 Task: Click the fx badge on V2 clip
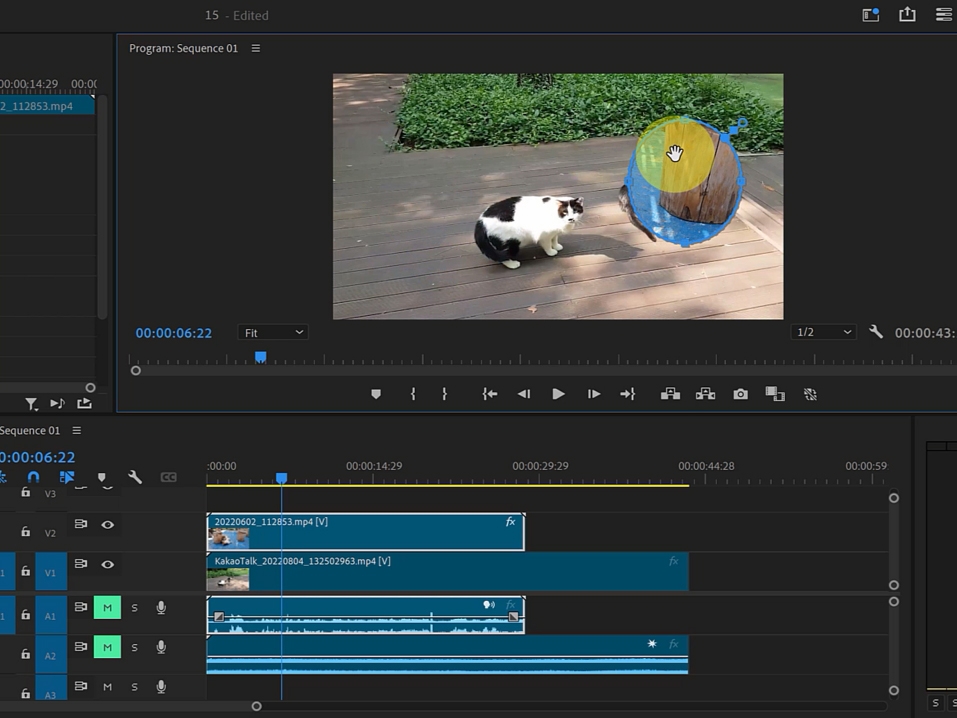(510, 521)
